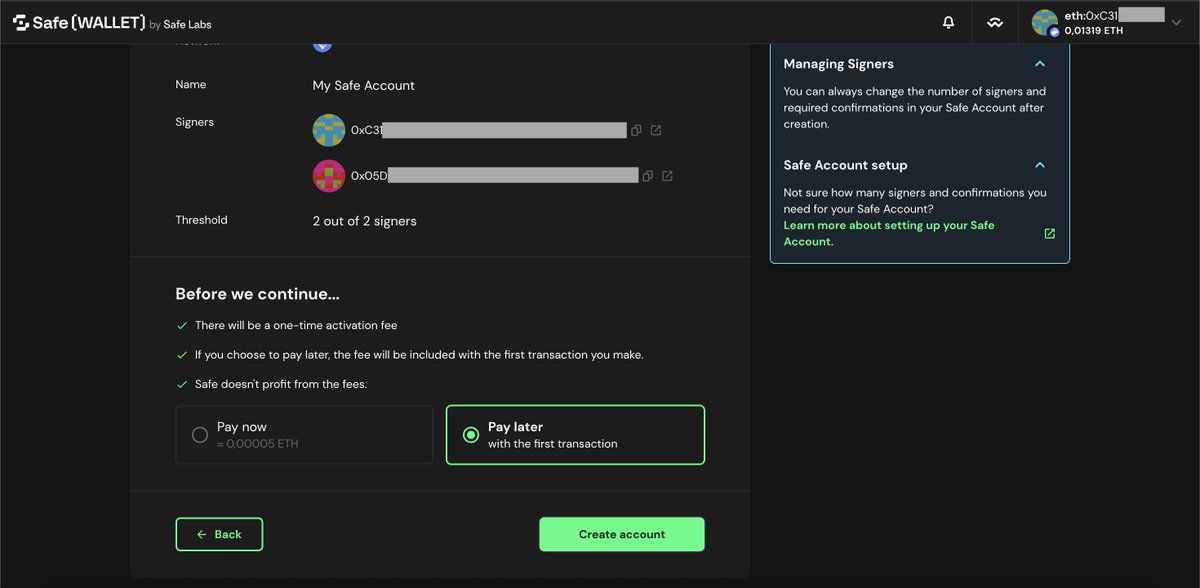Click the 2 out of 2 signers text
Image resolution: width=1200 pixels, height=588 pixels.
(364, 221)
